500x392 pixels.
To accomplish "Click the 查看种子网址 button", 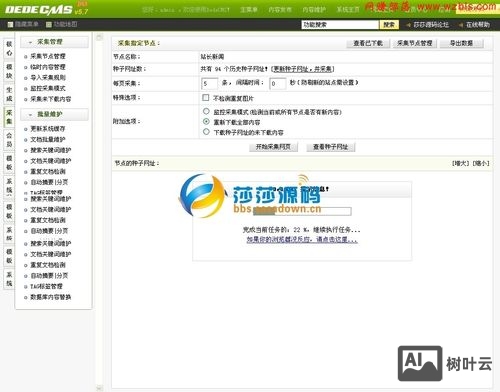I will click(331, 147).
